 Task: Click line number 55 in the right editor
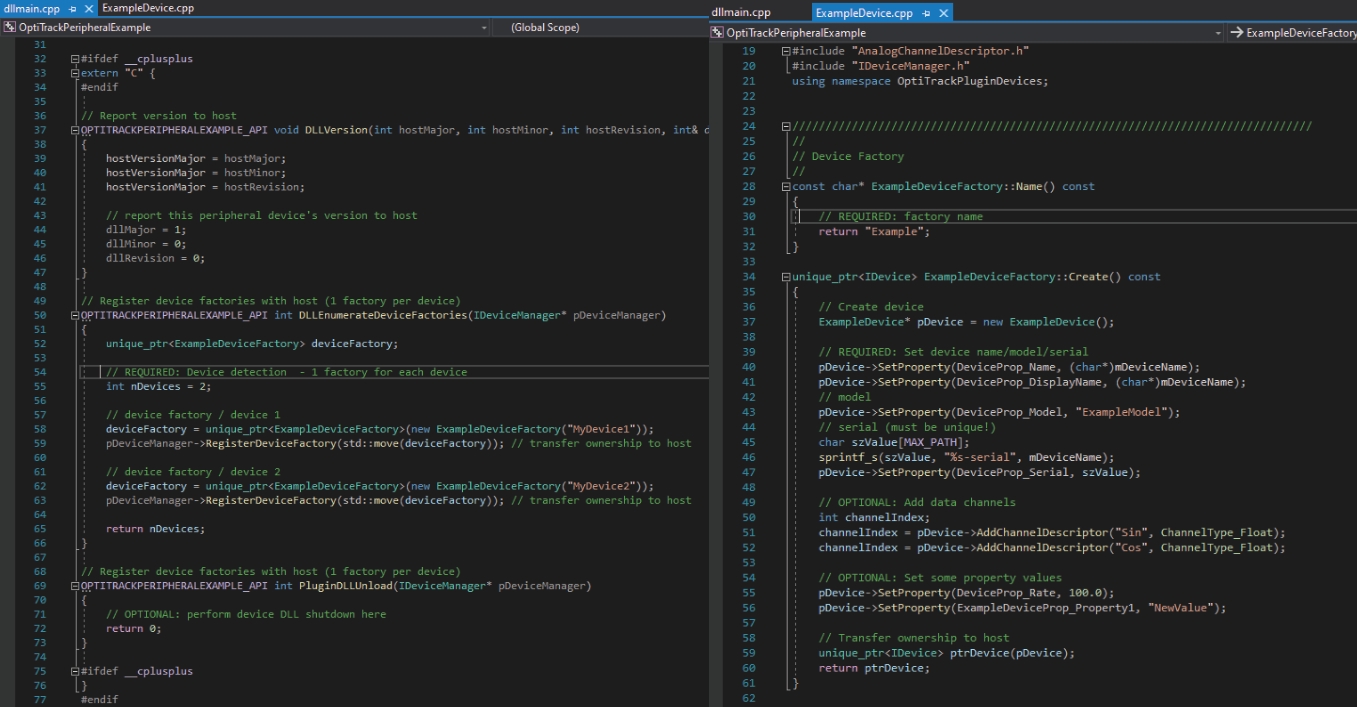[749, 592]
